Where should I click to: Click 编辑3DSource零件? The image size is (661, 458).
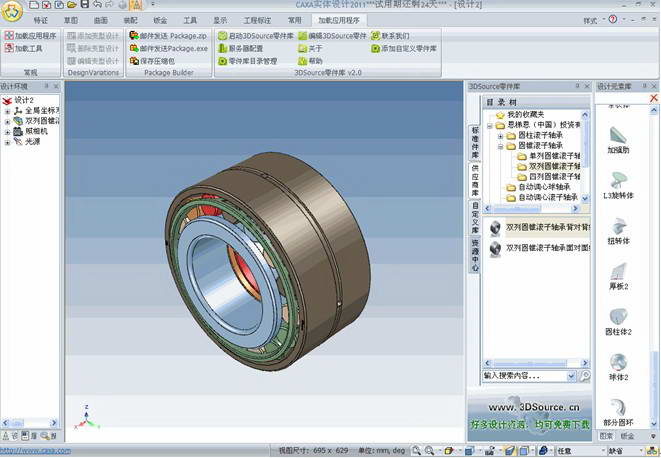[x=333, y=36]
